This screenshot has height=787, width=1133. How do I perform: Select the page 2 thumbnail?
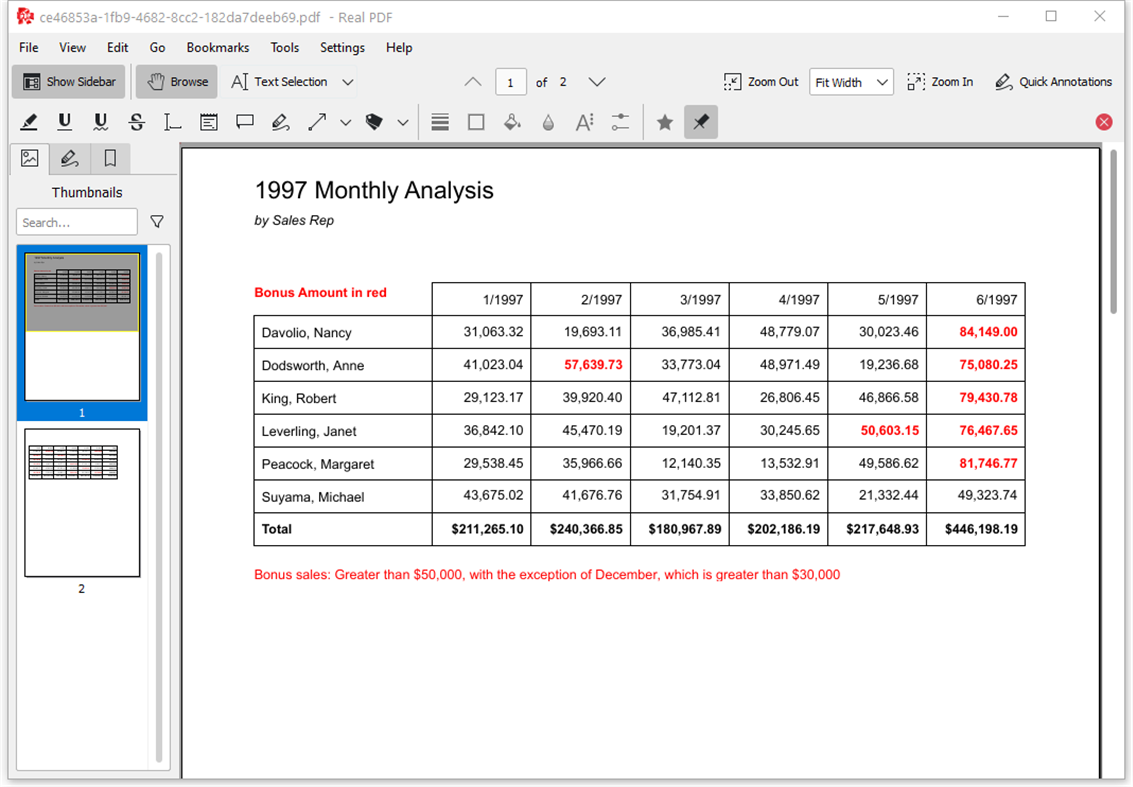click(82, 503)
